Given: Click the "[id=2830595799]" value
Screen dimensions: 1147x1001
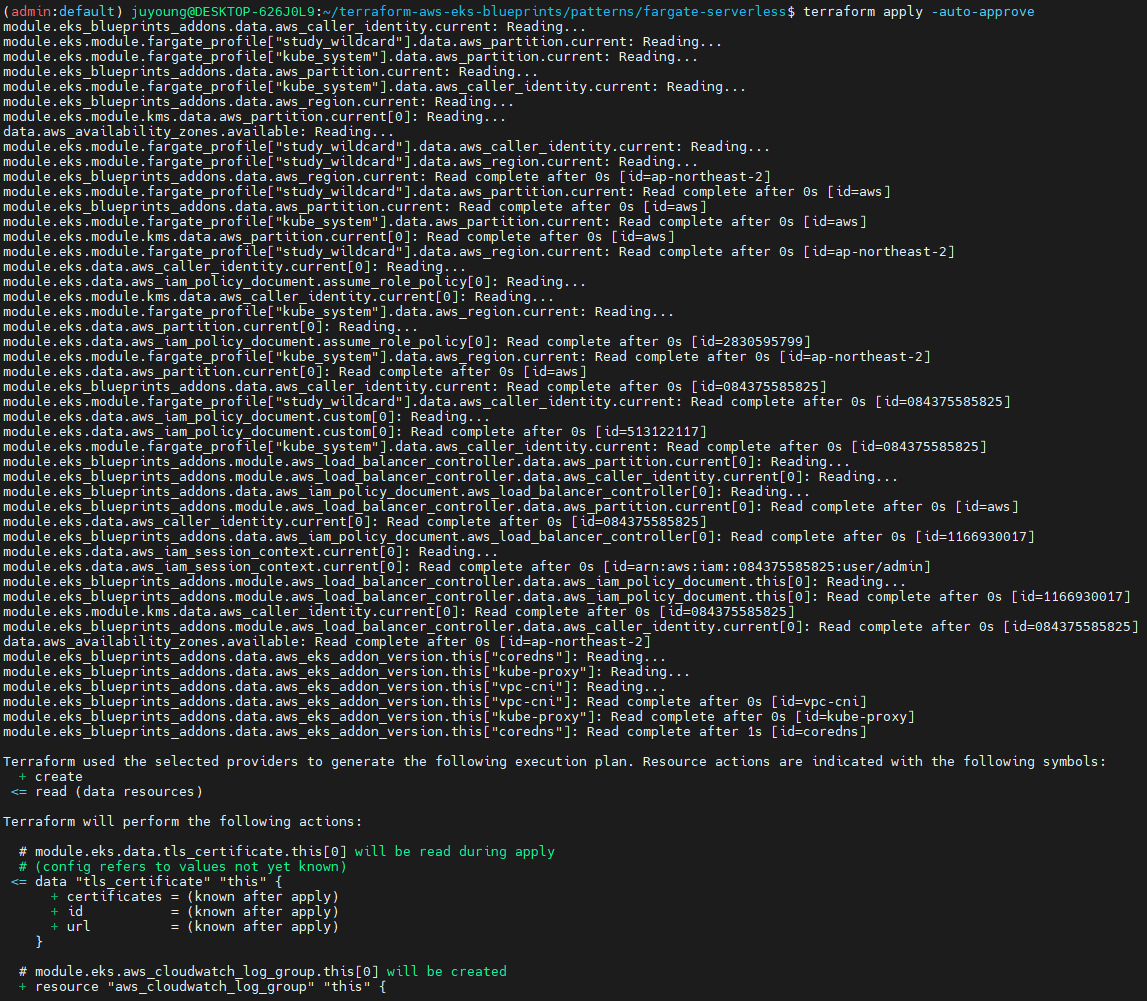Looking at the screenshot, I should (x=751, y=342).
